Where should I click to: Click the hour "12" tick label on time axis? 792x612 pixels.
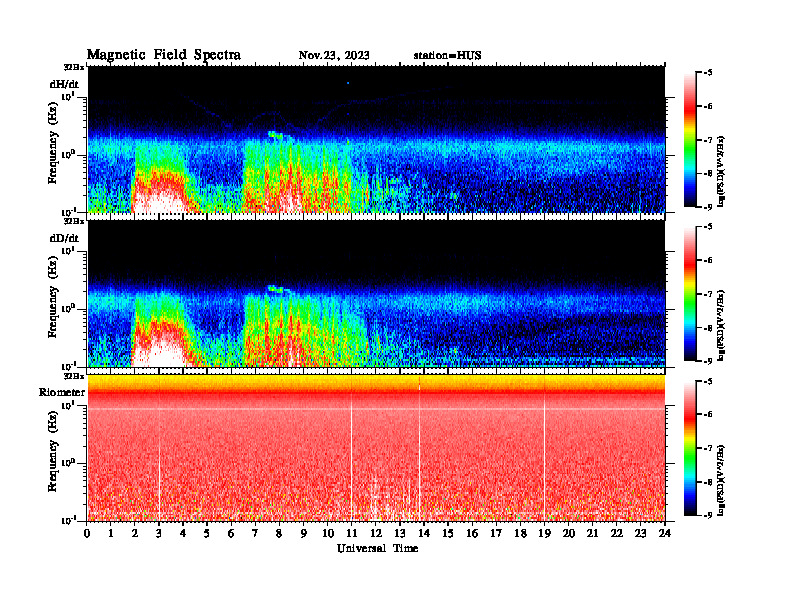[376, 533]
